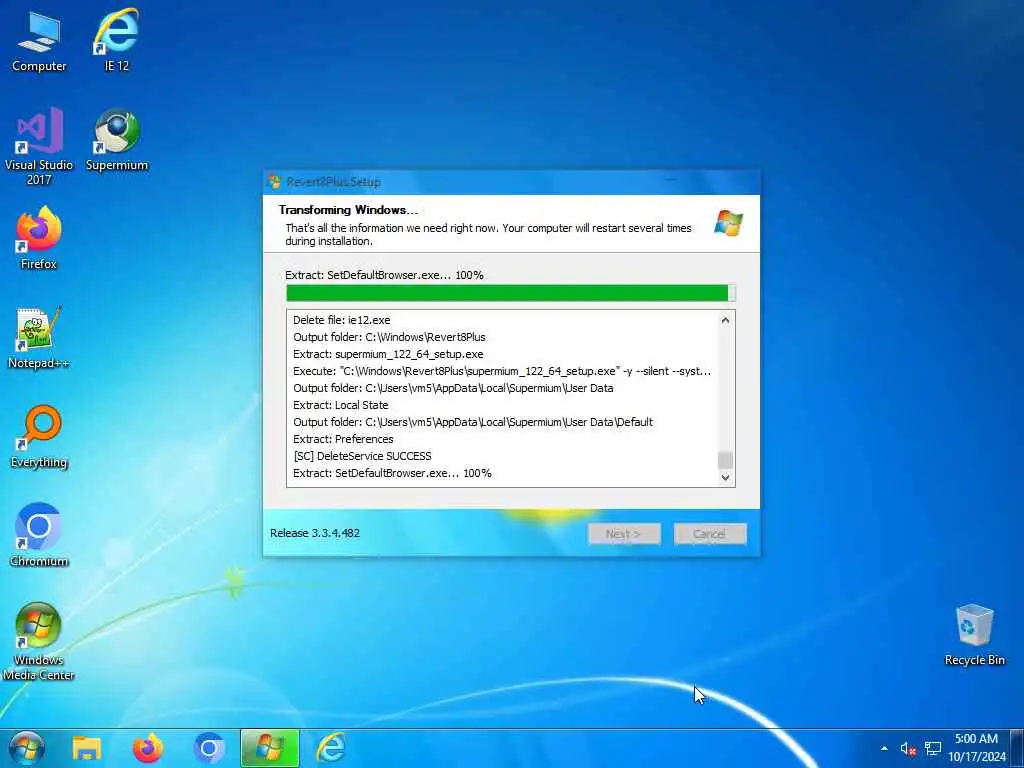The width and height of the screenshot is (1024, 768).
Task: Click the install log scrollbar thumb
Action: pyautogui.click(x=726, y=460)
